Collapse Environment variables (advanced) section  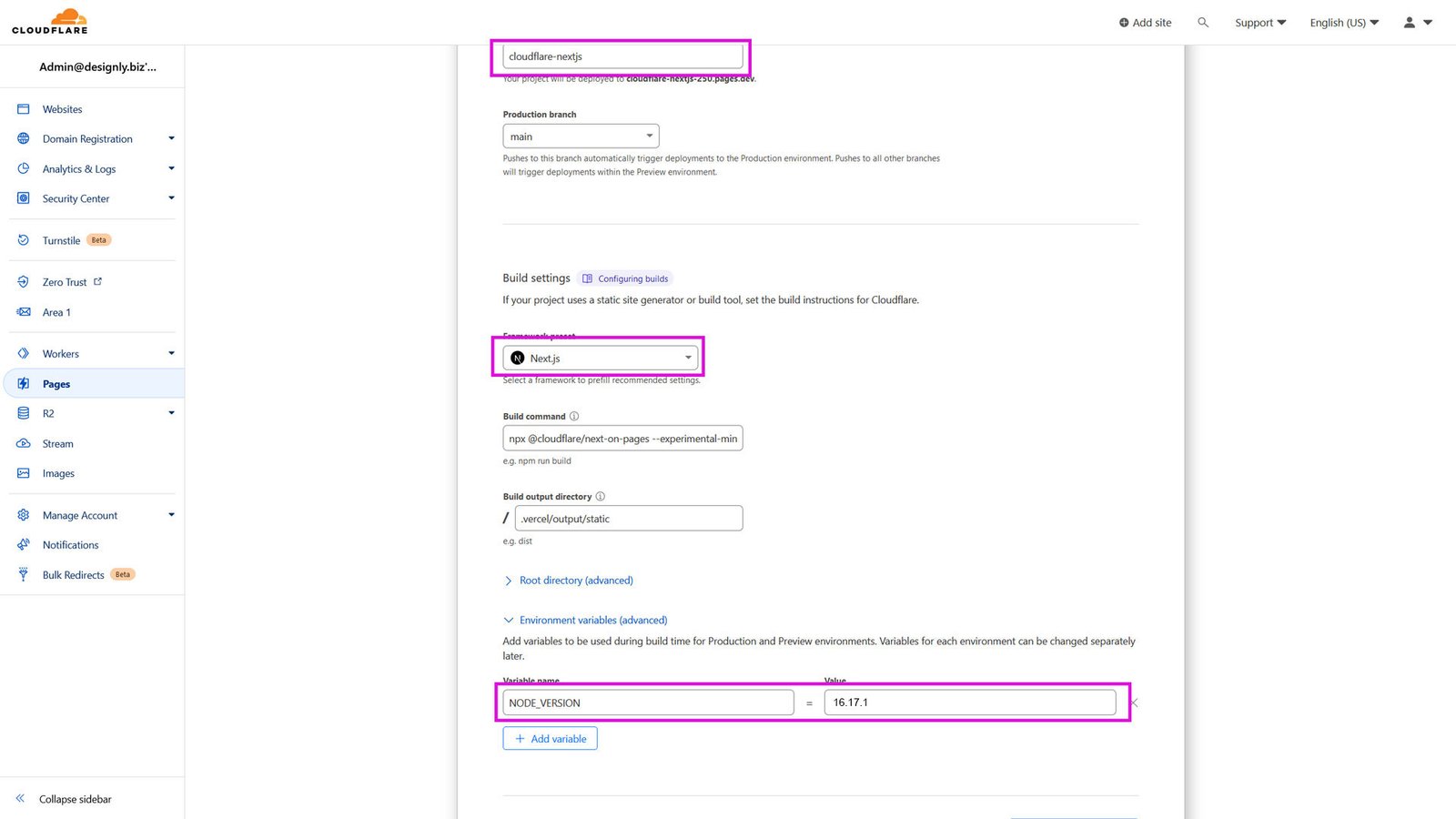click(592, 621)
